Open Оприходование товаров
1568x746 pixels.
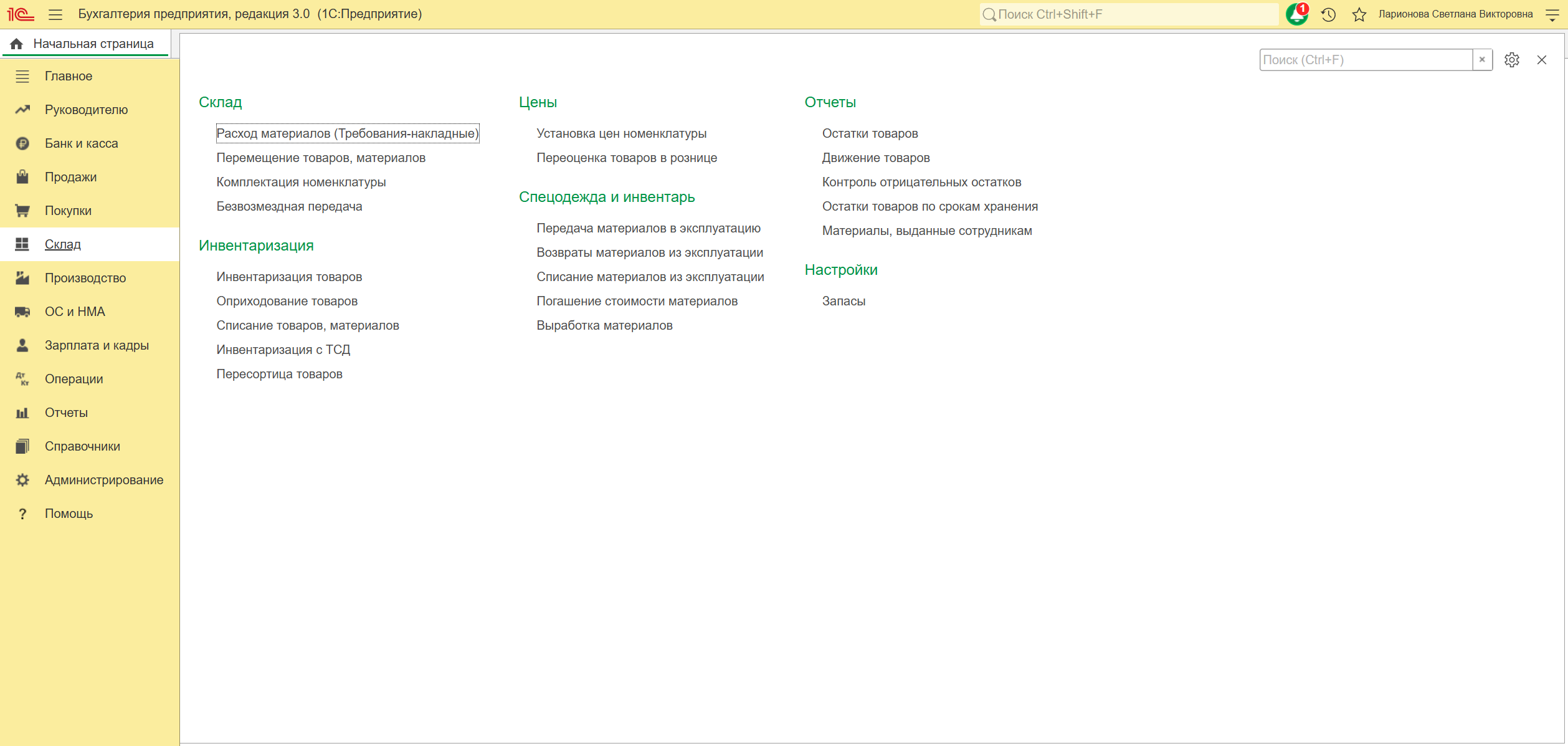pyautogui.click(x=287, y=301)
